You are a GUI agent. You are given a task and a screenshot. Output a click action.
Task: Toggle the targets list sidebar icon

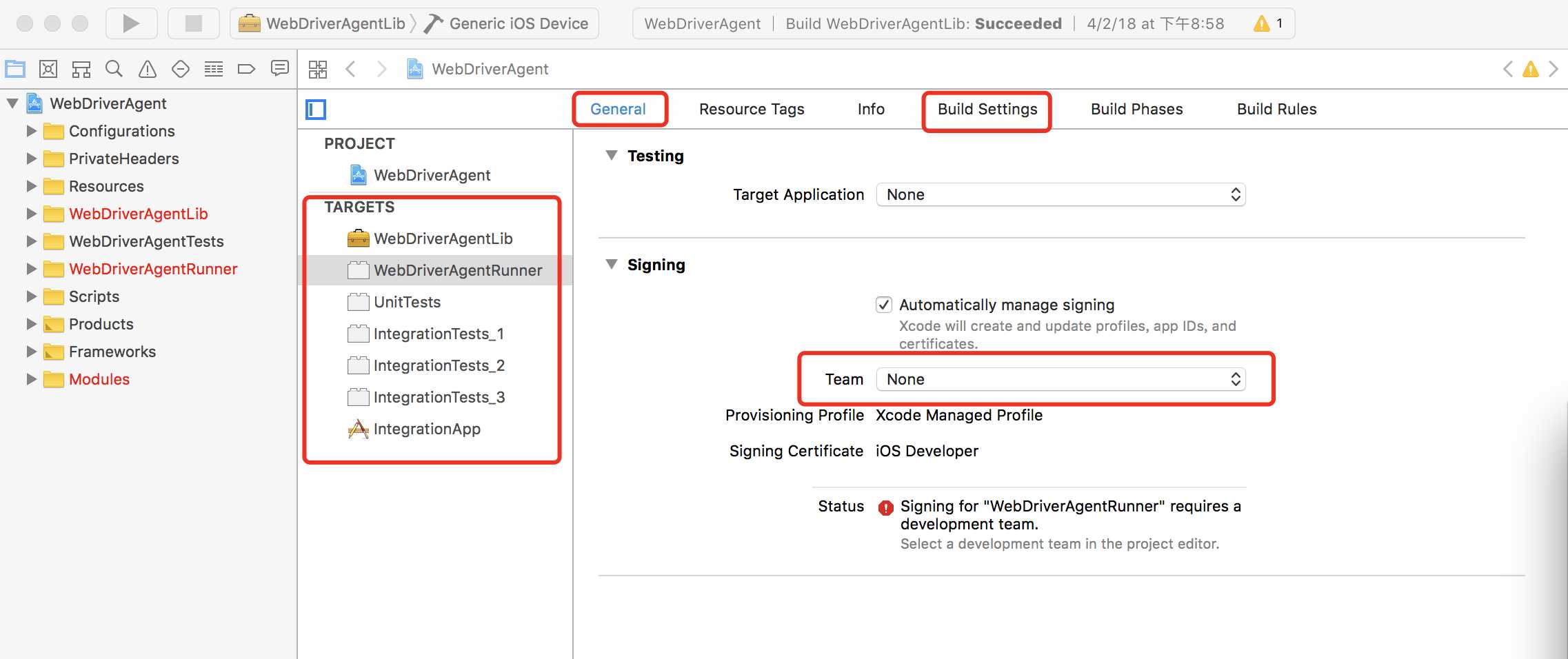pos(316,109)
